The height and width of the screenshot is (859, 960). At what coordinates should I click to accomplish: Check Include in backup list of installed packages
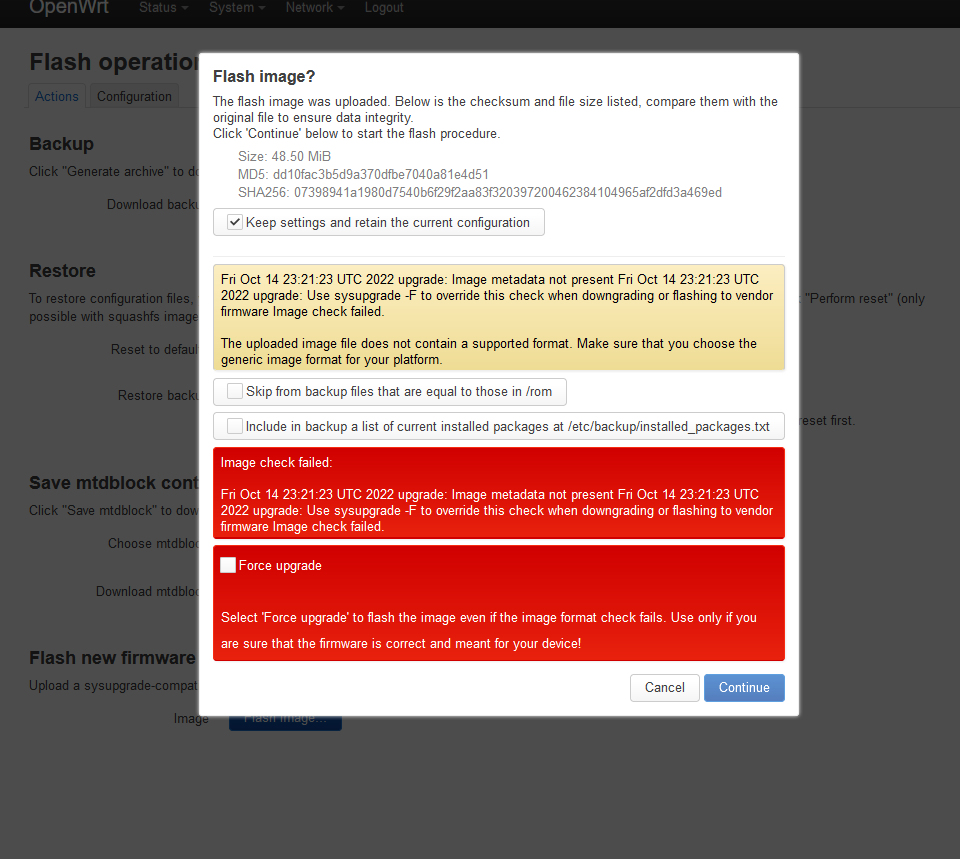(x=235, y=426)
